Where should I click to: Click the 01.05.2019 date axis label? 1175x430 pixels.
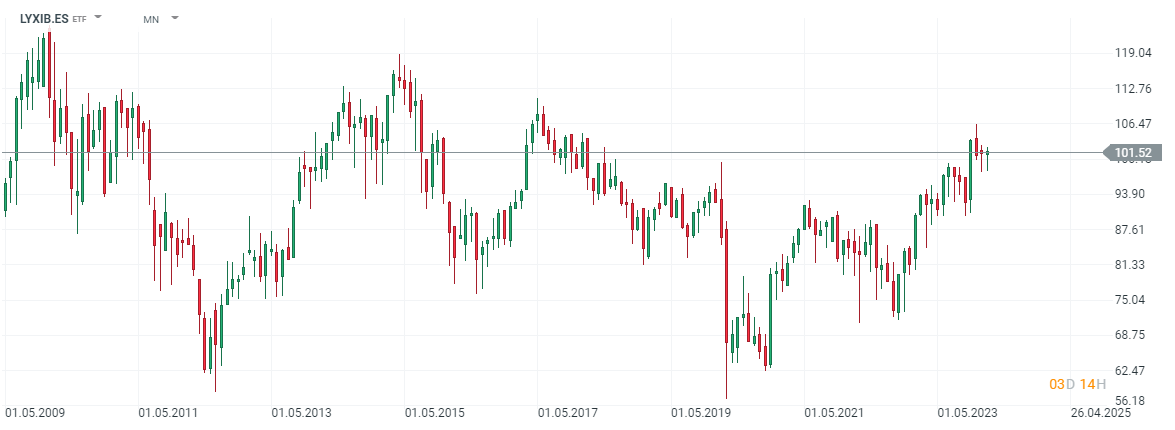click(x=702, y=412)
